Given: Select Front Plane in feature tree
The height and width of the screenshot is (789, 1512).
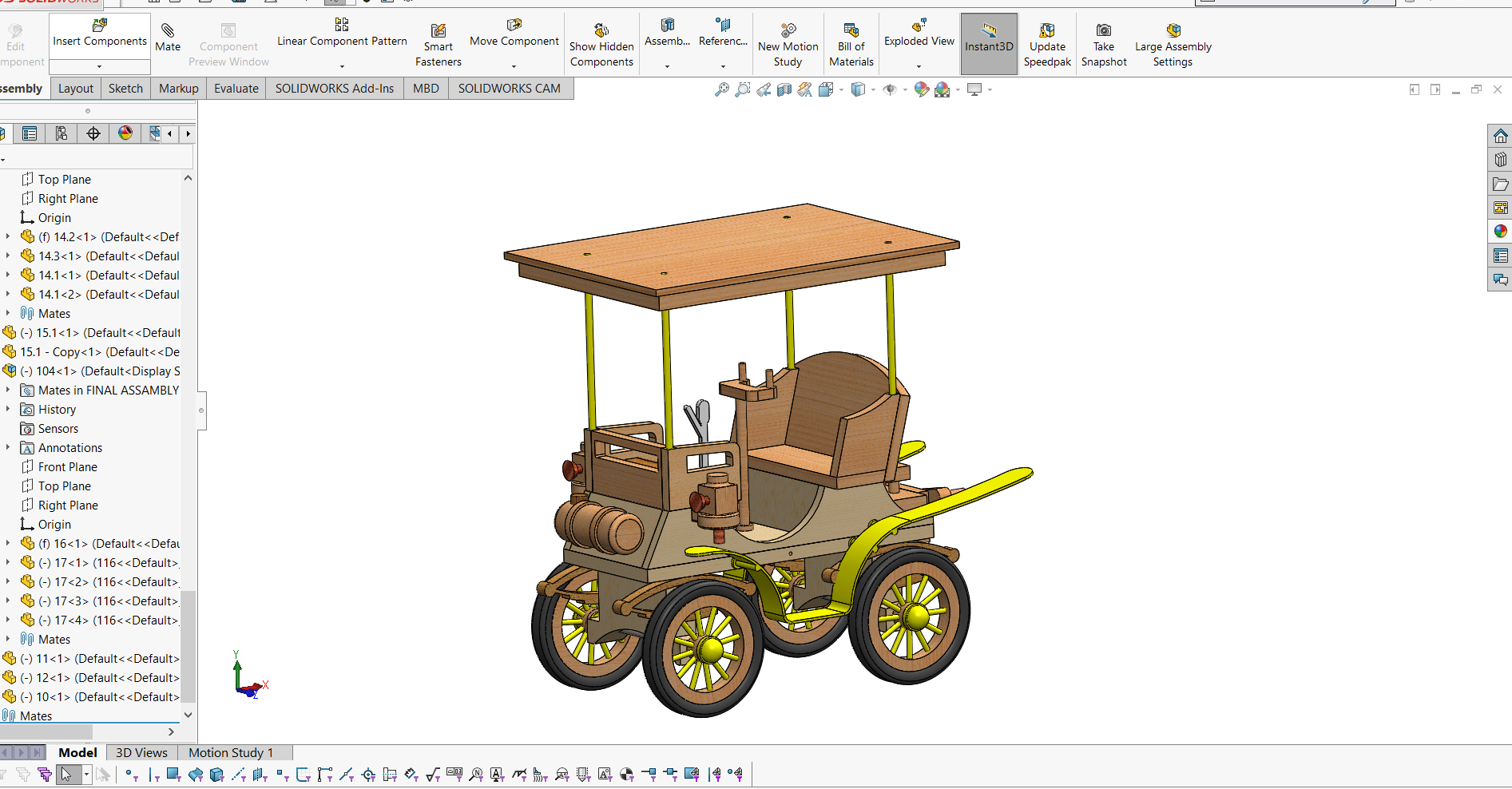Looking at the screenshot, I should [67, 466].
